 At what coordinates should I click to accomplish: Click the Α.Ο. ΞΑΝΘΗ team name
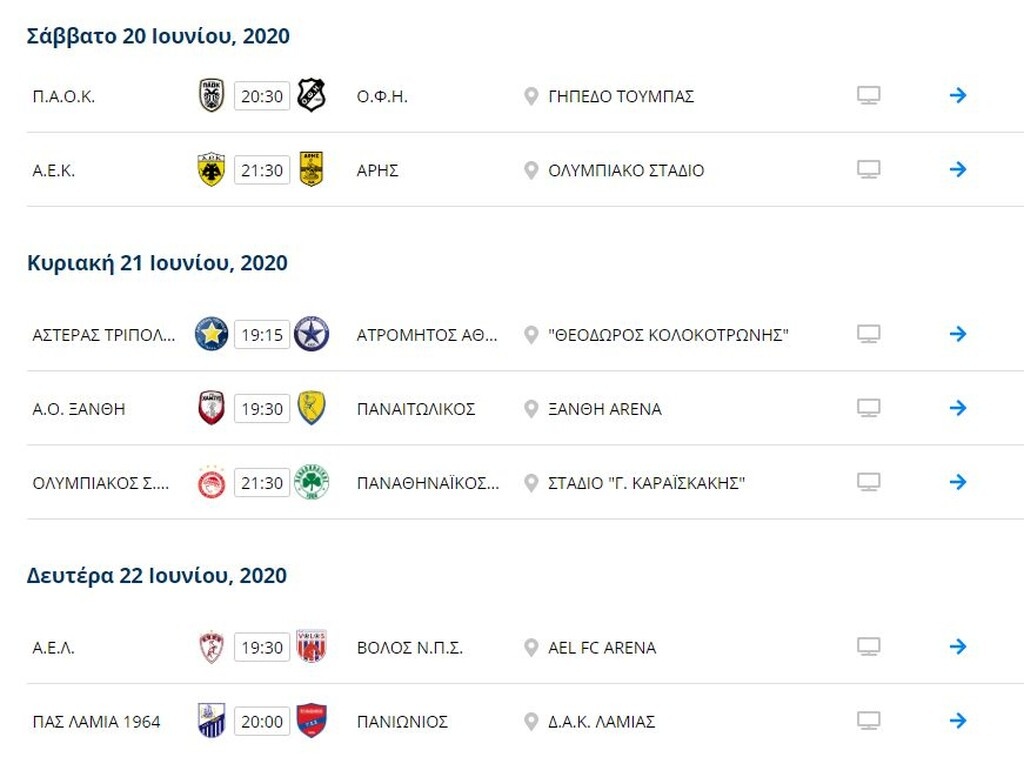[x=79, y=409]
